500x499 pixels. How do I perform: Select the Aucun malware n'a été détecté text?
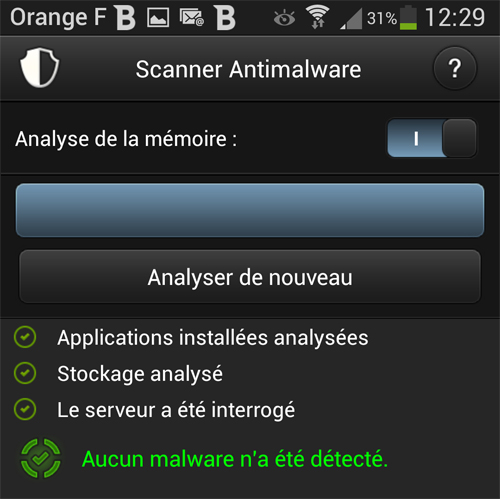[235, 459]
